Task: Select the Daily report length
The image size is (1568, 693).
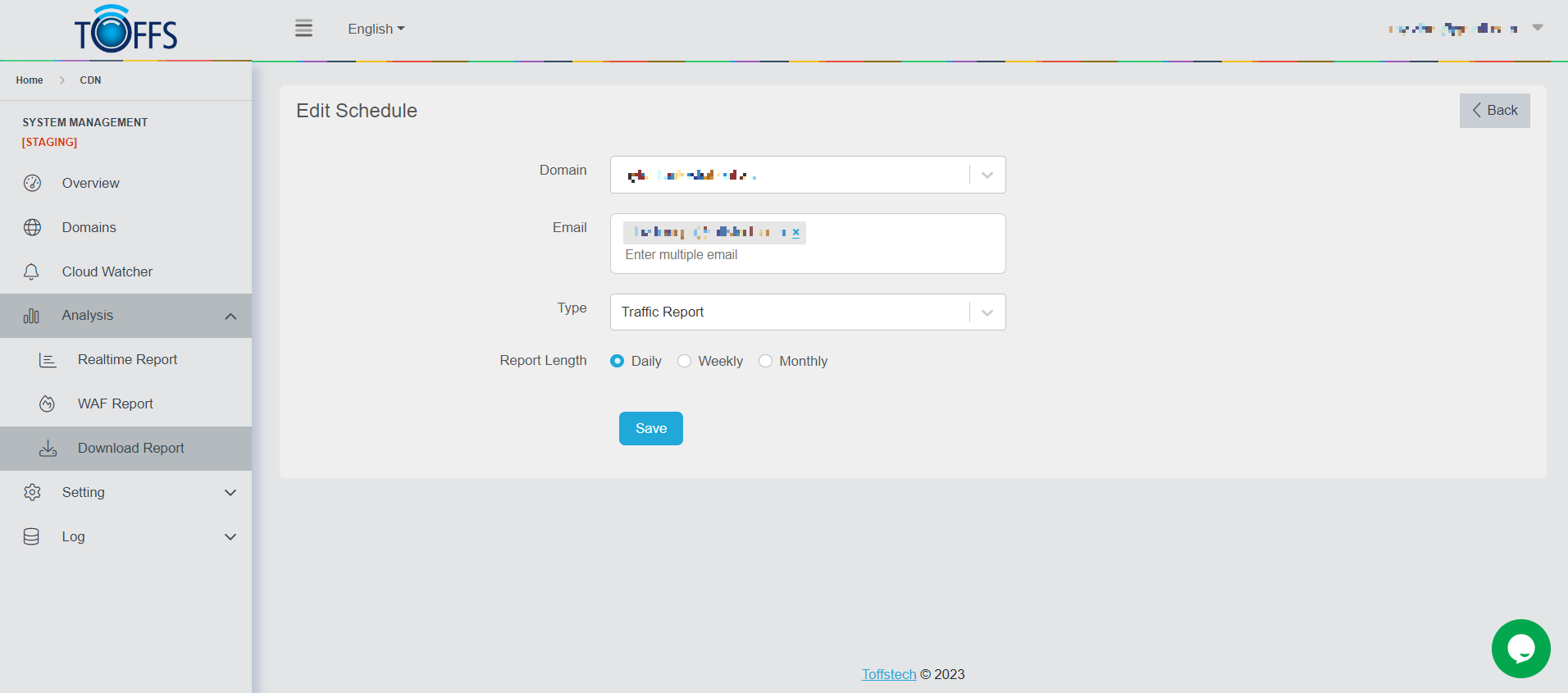Action: click(618, 361)
